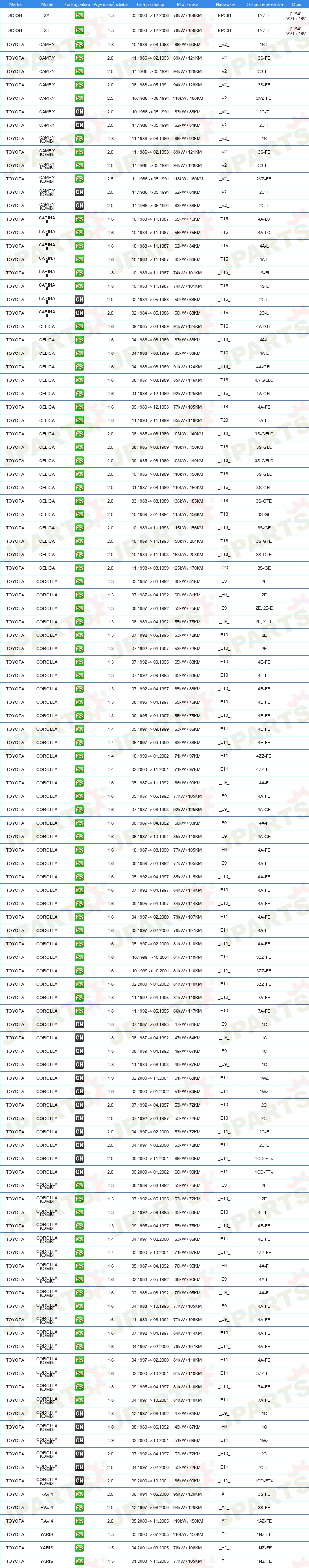Click petrol icon in CELICA 153kW/208KM row
Screen dimensions: 309x1568
coord(79,555)
